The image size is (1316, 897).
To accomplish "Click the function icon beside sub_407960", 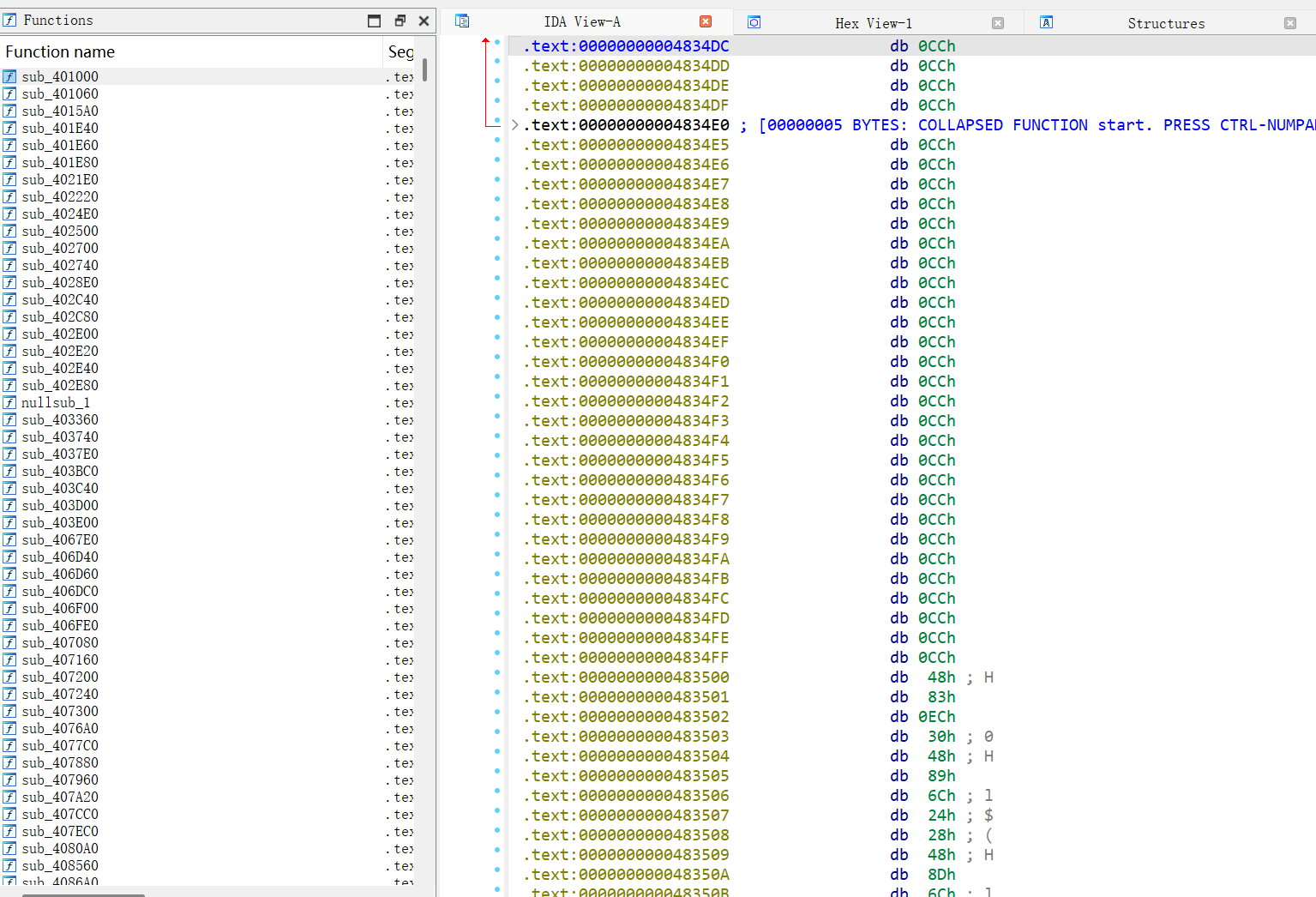I will 9,780.
